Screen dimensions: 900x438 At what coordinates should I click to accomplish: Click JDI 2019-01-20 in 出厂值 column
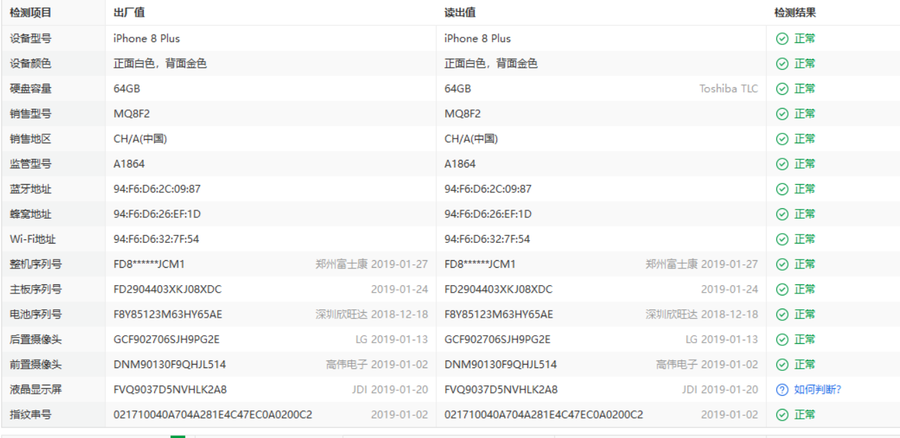(390, 390)
